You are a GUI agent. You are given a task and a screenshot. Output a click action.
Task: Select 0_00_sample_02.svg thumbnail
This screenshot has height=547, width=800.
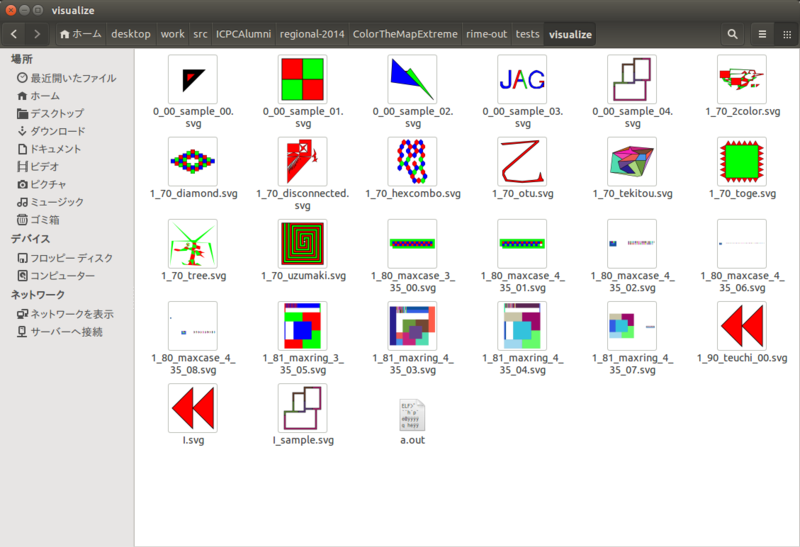coord(412,79)
